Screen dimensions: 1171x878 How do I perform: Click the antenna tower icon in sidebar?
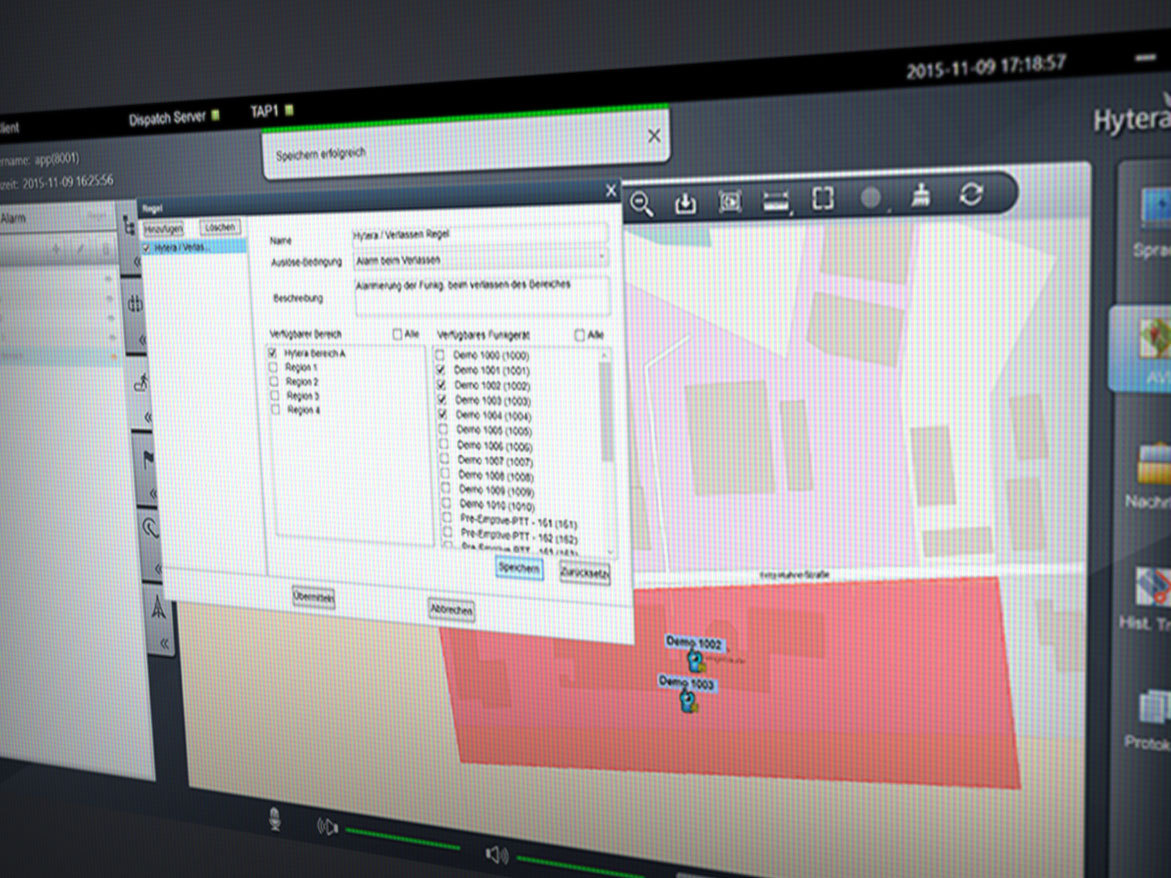pyautogui.click(x=158, y=606)
